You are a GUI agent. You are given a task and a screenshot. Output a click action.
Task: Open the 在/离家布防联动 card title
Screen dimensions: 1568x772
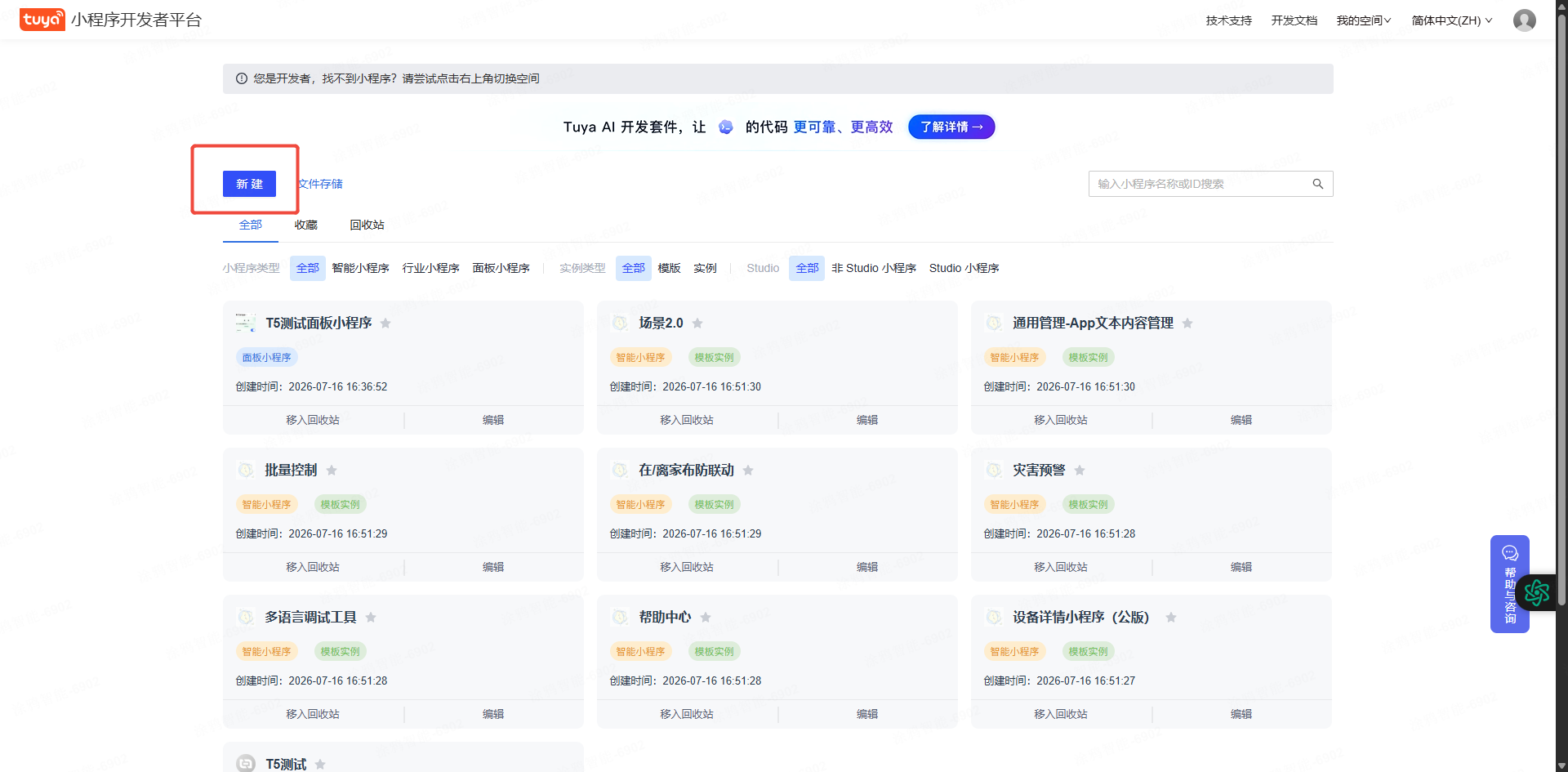pyautogui.click(x=686, y=471)
